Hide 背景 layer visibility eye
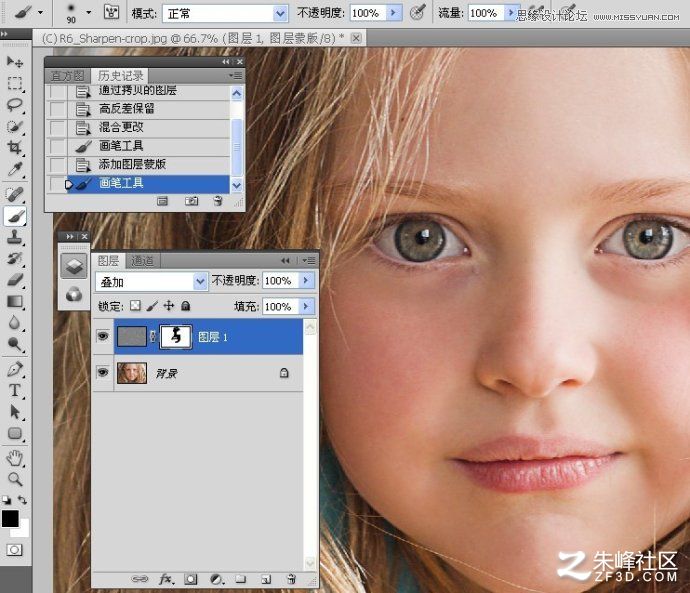Image resolution: width=690 pixels, height=593 pixels. click(x=103, y=373)
